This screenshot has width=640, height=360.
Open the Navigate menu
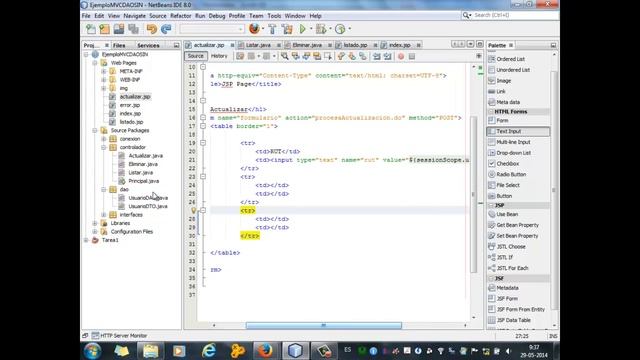[134, 16]
